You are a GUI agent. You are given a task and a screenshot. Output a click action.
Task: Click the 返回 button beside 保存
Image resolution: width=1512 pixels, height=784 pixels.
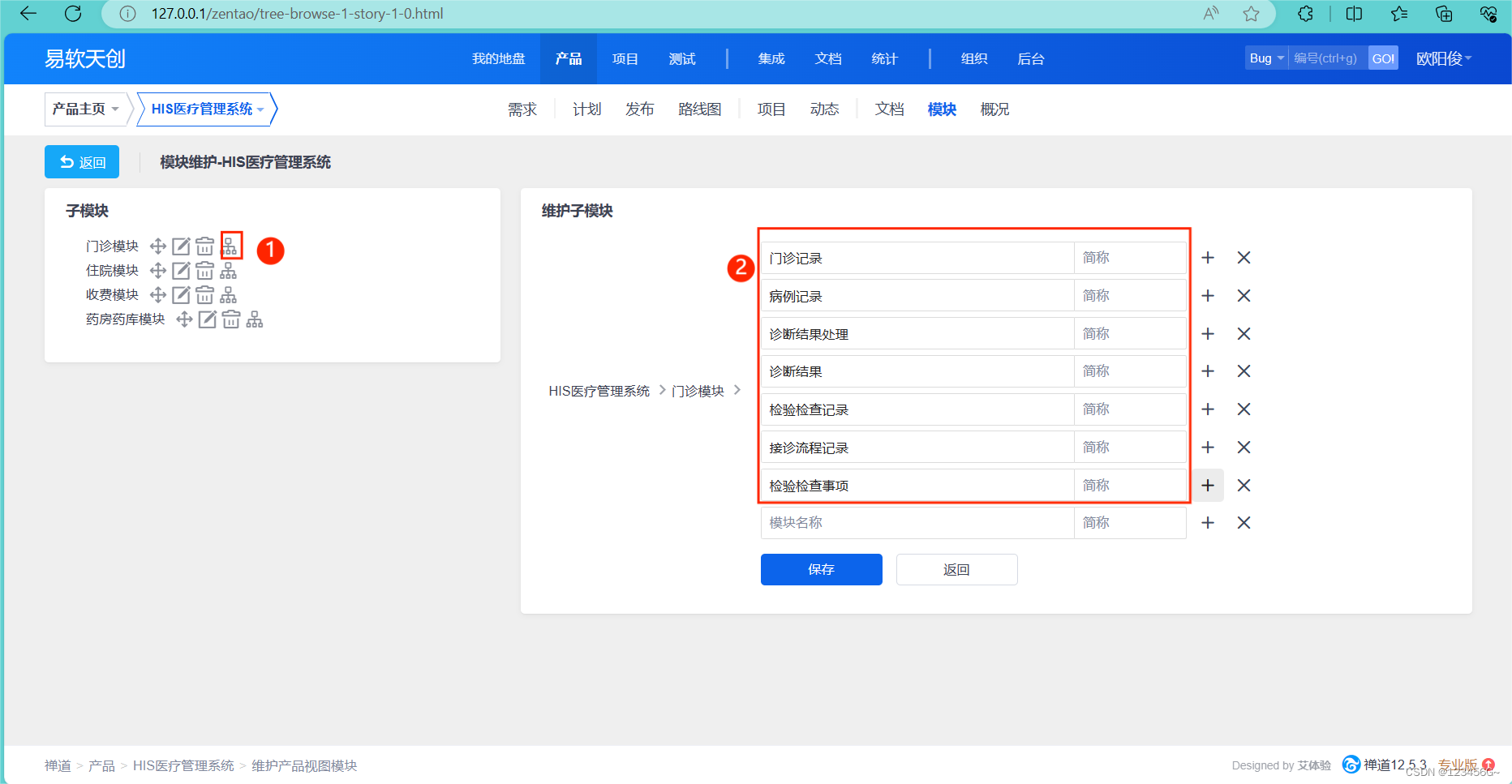point(957,569)
